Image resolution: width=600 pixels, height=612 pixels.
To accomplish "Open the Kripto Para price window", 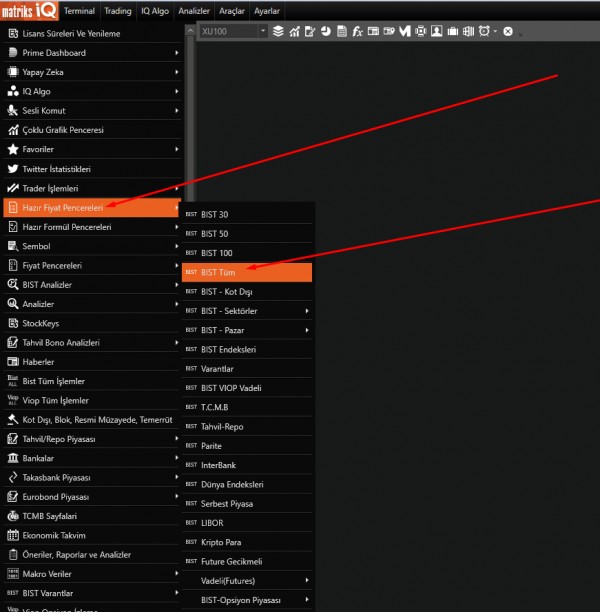I will pyautogui.click(x=247, y=542).
